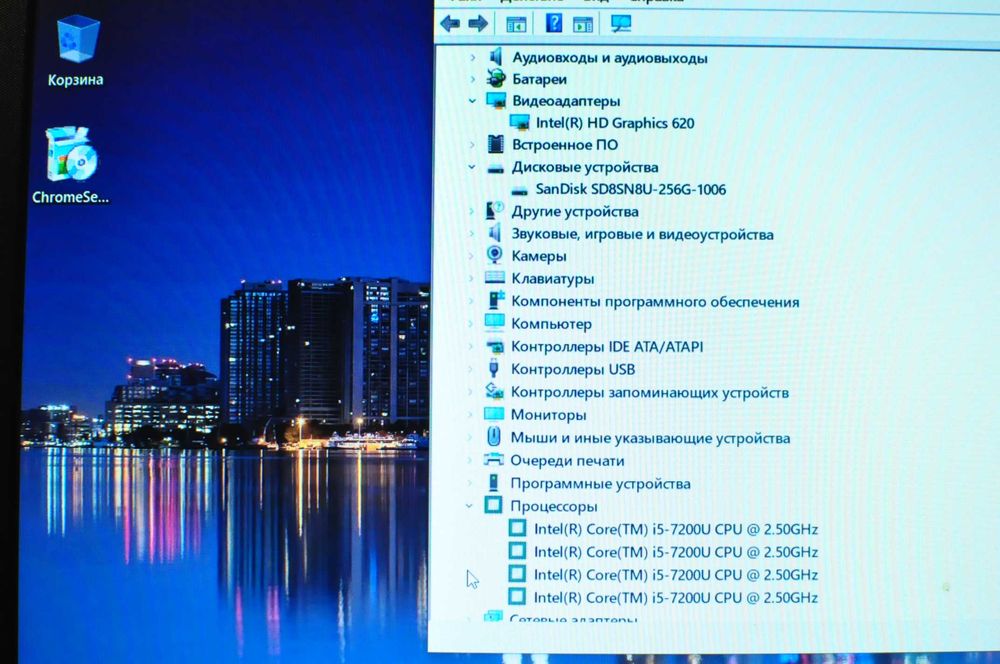Click the Компоненты программного обеспечения icon
The height and width of the screenshot is (664, 1000).
coord(496,300)
